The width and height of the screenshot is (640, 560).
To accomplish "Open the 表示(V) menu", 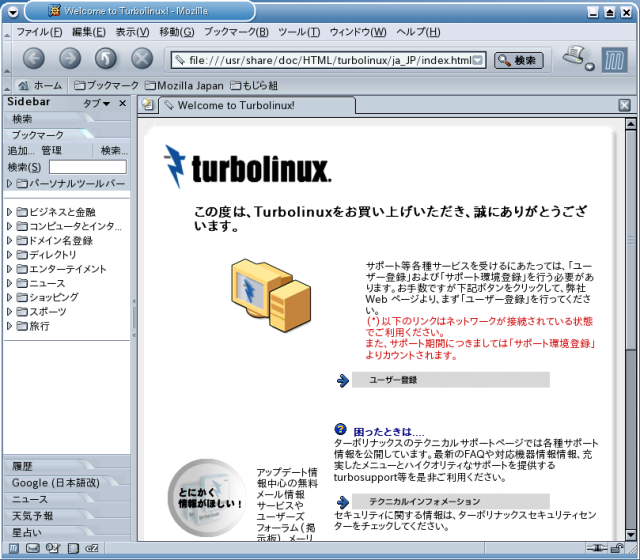I will coord(132,32).
